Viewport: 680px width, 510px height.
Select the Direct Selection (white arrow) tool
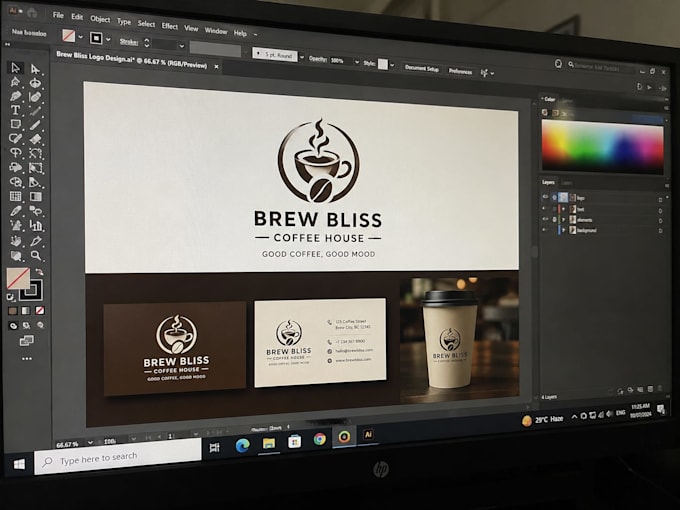[x=35, y=69]
